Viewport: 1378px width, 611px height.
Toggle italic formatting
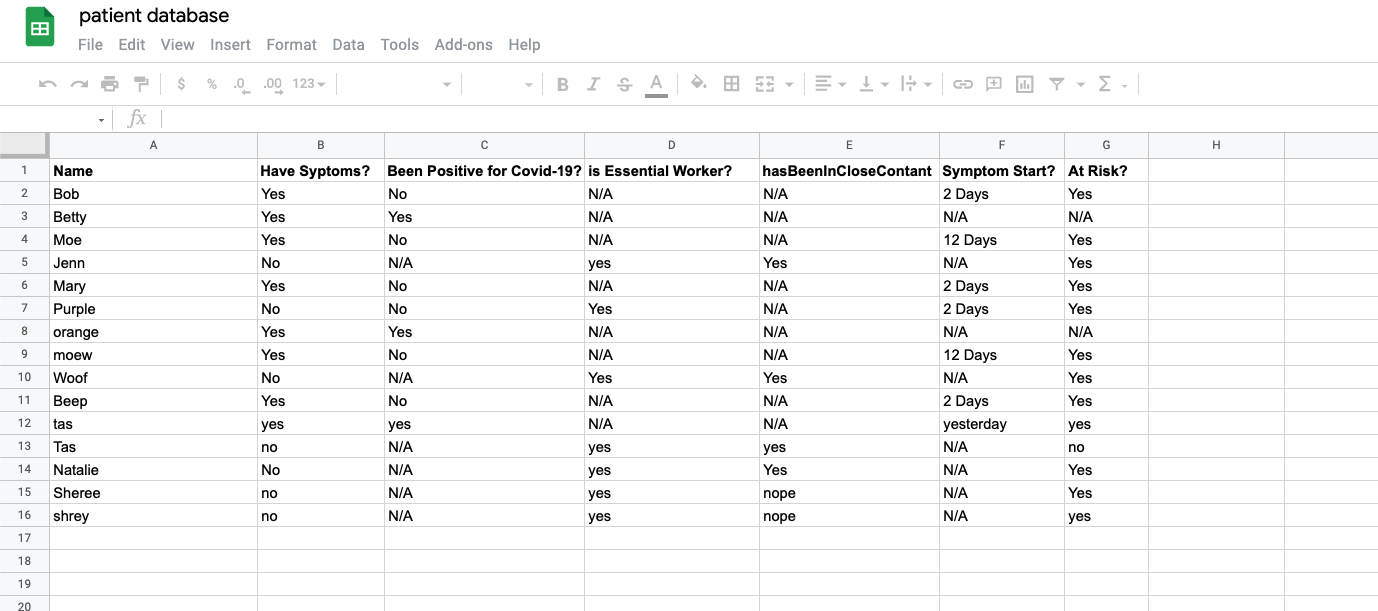[x=594, y=85]
